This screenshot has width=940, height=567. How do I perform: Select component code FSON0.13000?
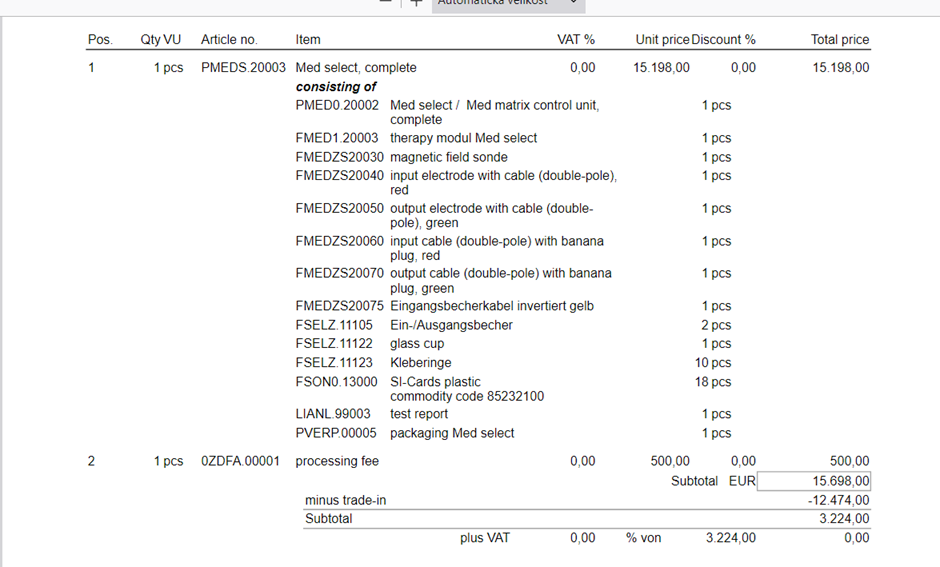click(337, 382)
